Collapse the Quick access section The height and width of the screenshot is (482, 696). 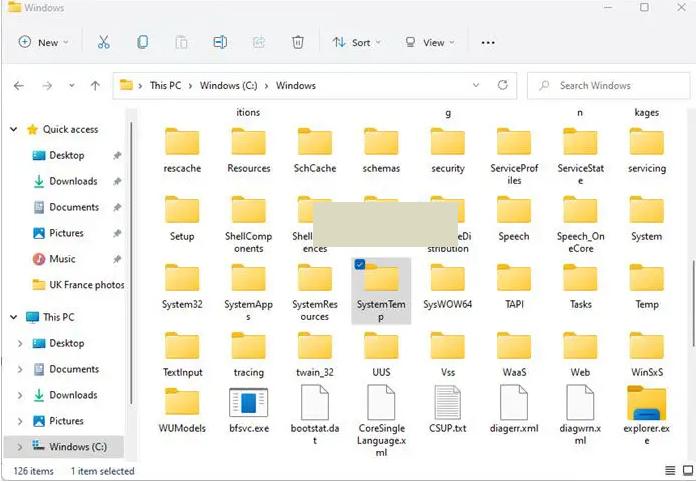pyautogui.click(x=14, y=130)
